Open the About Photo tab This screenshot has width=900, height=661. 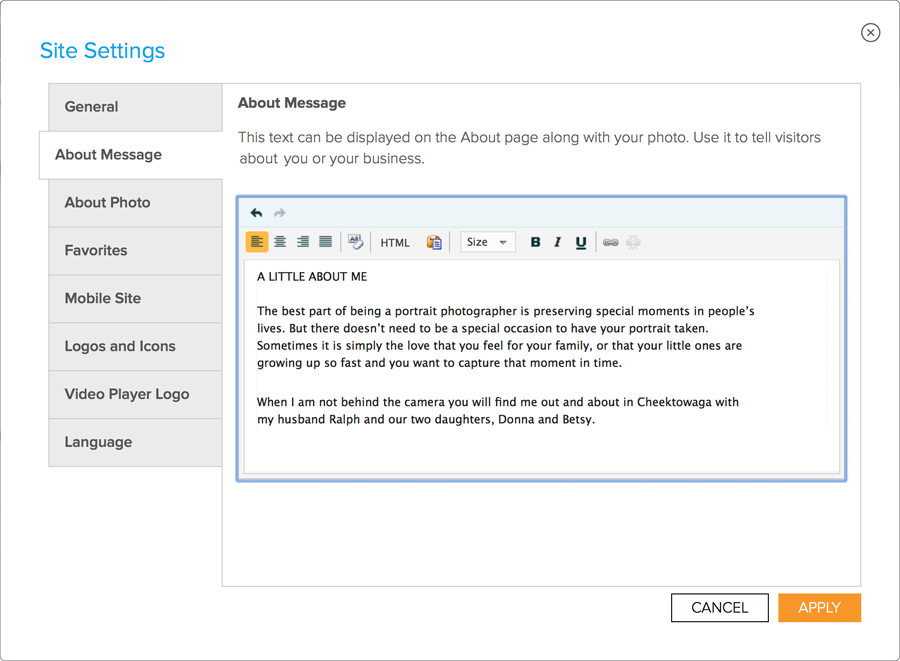pos(135,203)
